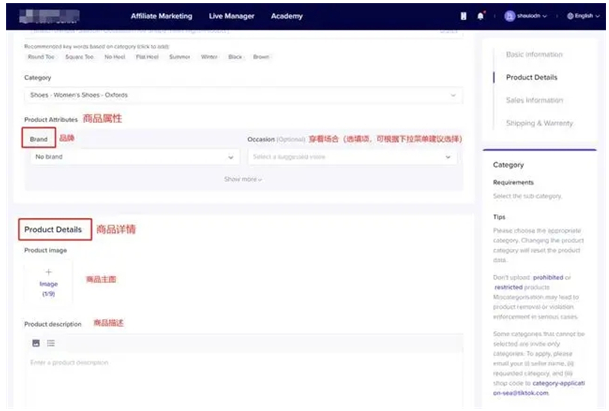Add the Round Toe keyword chip

point(42,57)
